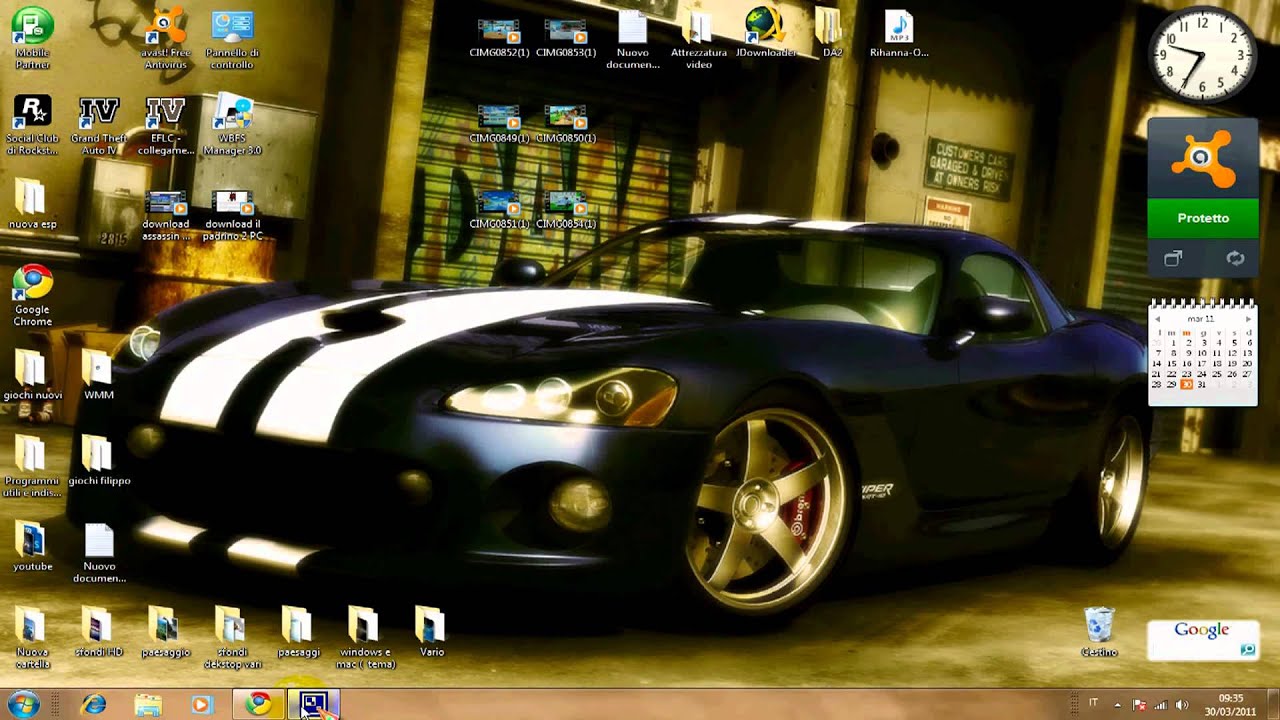
Task: Open the Cestino recycle bin
Action: [1099, 632]
